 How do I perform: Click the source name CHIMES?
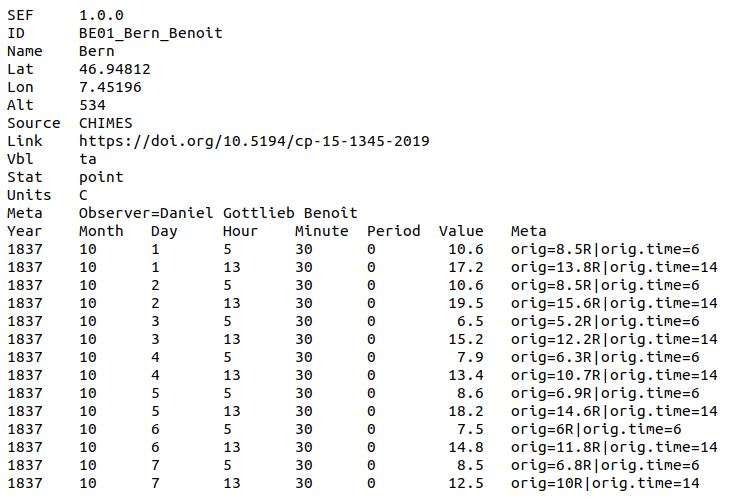point(105,123)
